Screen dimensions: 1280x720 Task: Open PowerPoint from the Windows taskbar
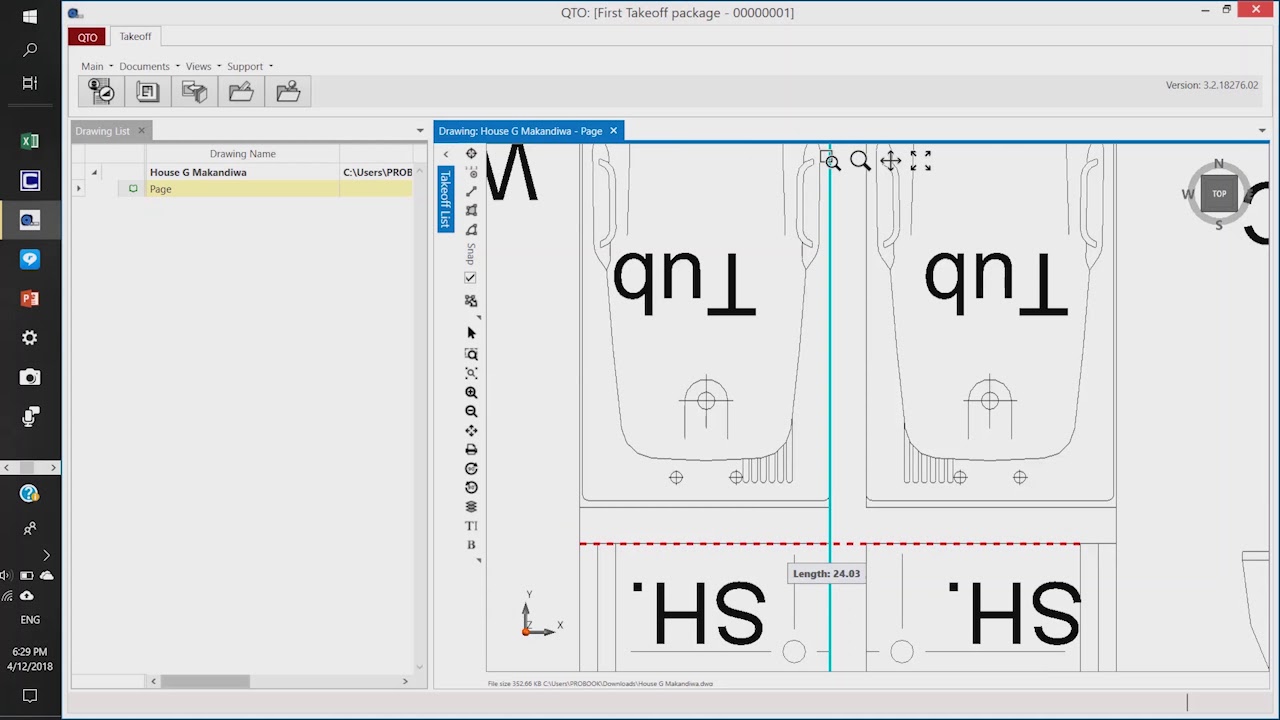[30, 298]
